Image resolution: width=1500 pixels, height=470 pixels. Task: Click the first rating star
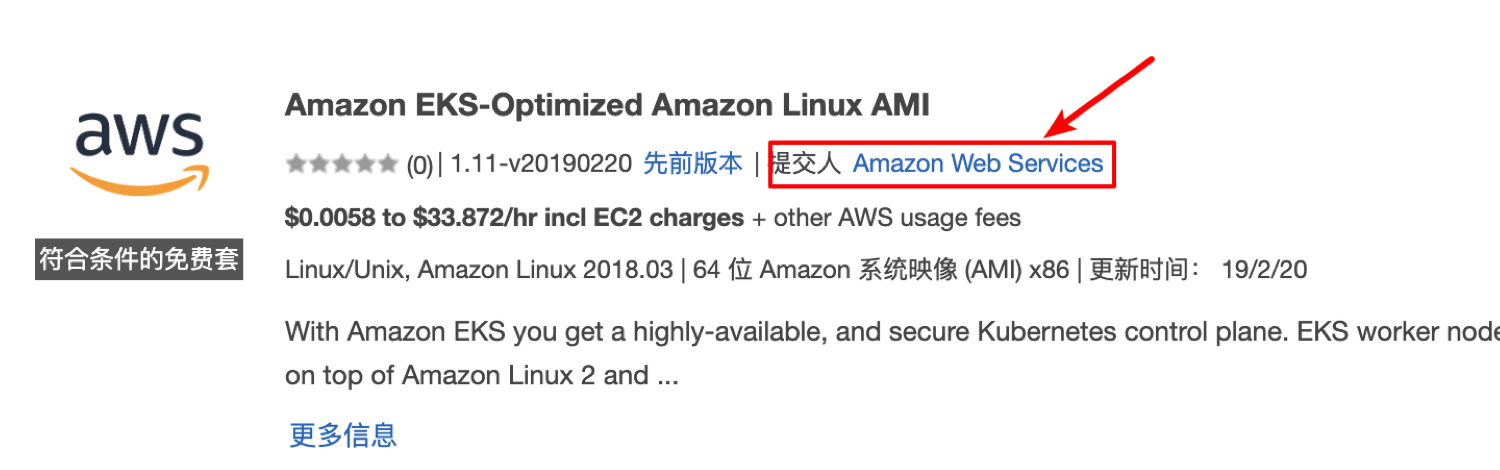[295, 164]
